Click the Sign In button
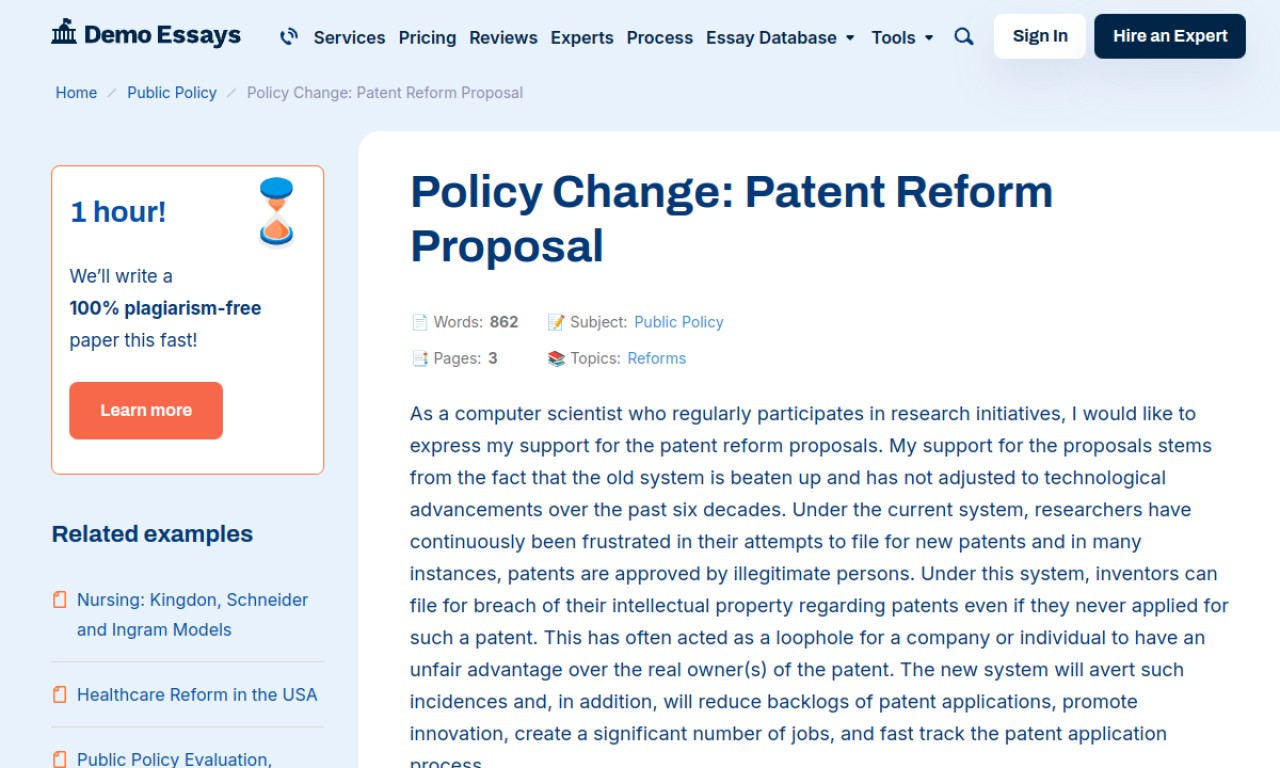 click(1040, 36)
